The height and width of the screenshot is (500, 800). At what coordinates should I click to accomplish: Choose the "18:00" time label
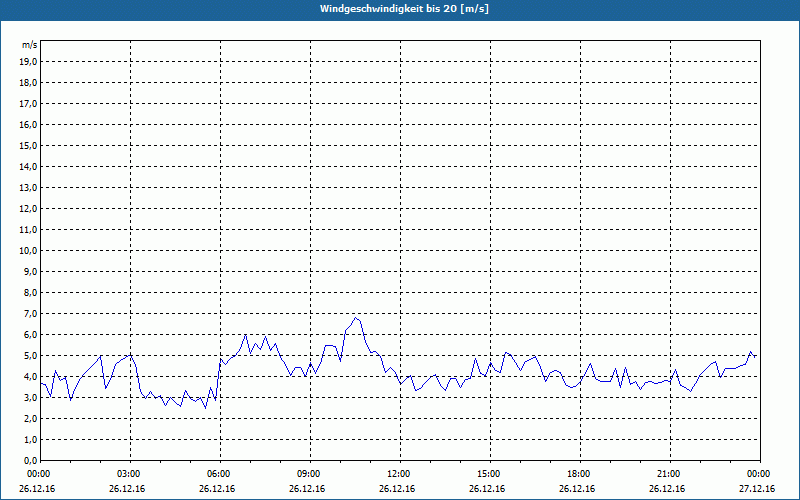point(580,474)
